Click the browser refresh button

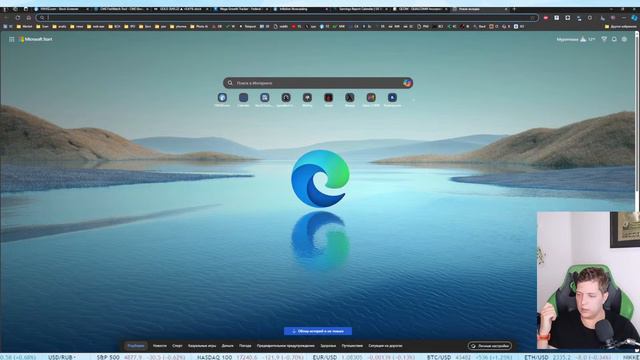[18, 18]
